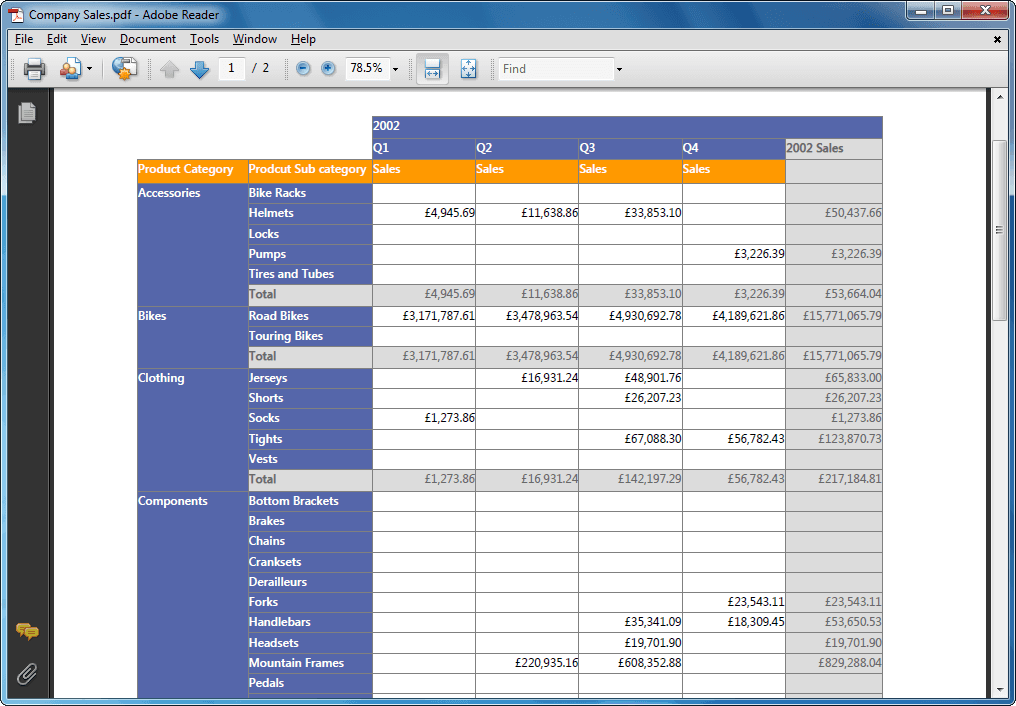1016x706 pixels.
Task: Expand the collaborate icon dropdown arrow
Action: [x=89, y=69]
